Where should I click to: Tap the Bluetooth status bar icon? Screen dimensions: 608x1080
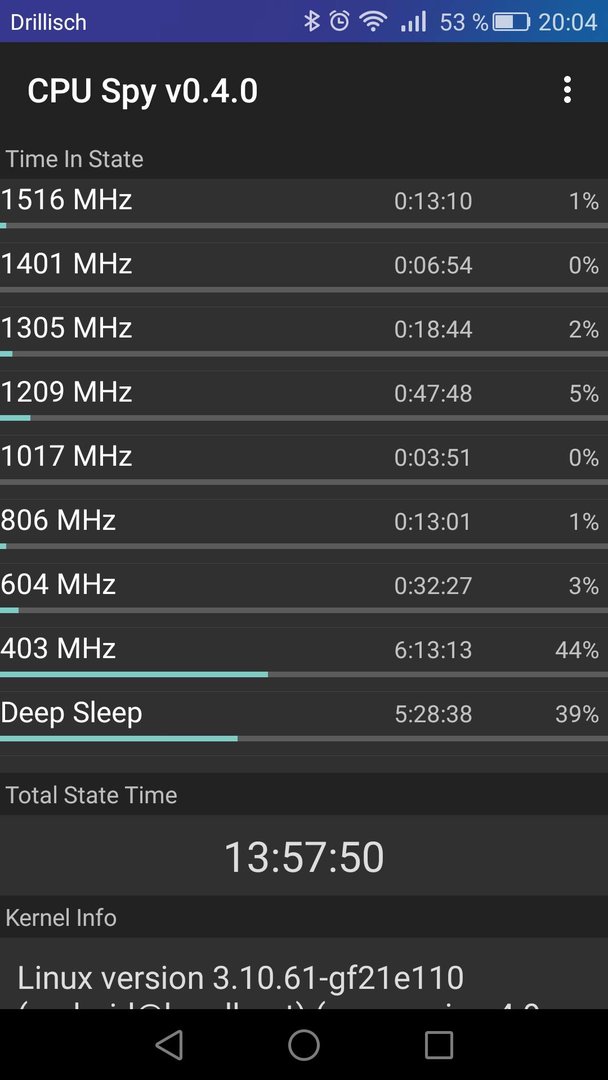point(313,21)
